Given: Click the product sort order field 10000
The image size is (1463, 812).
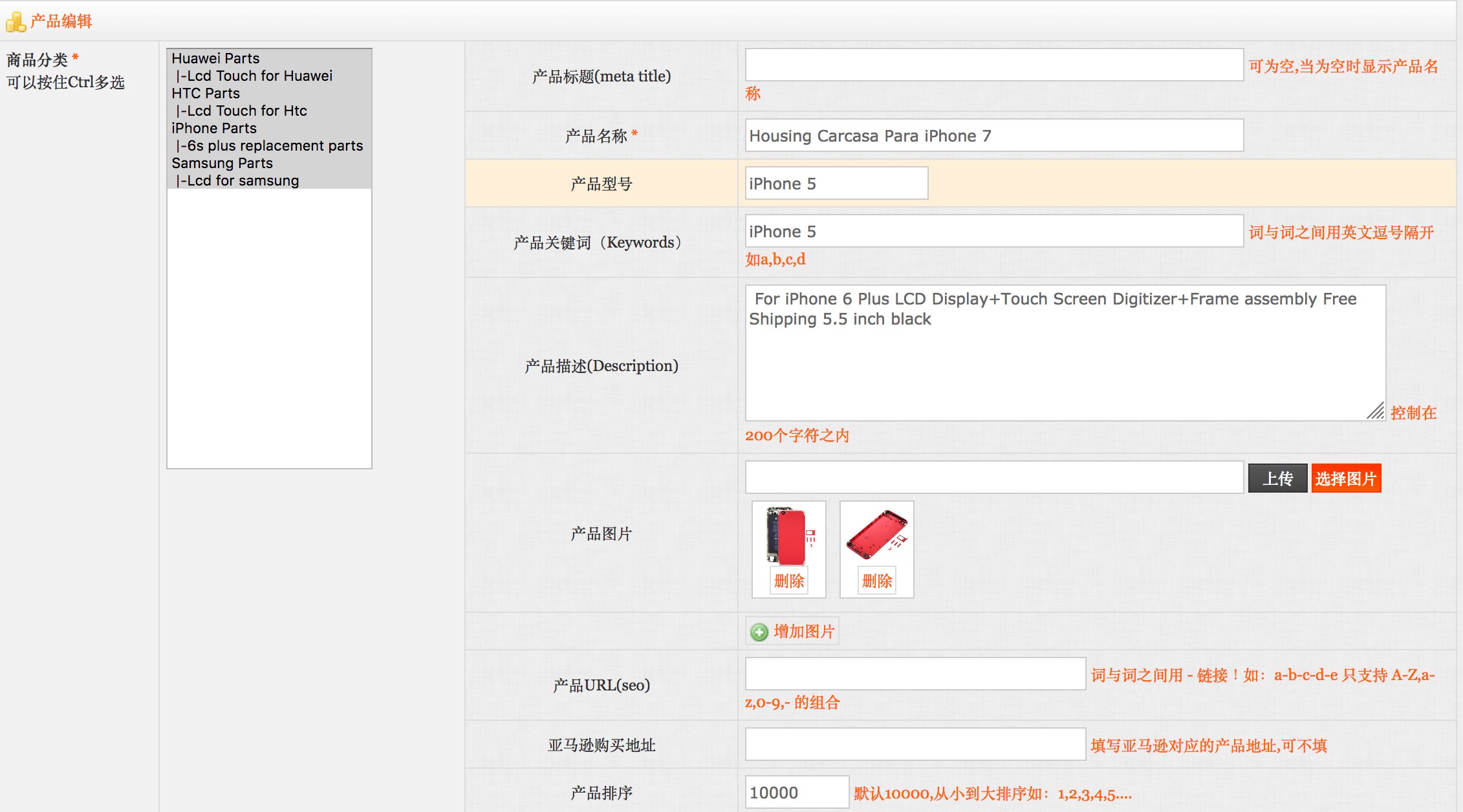Looking at the screenshot, I should [x=796, y=792].
